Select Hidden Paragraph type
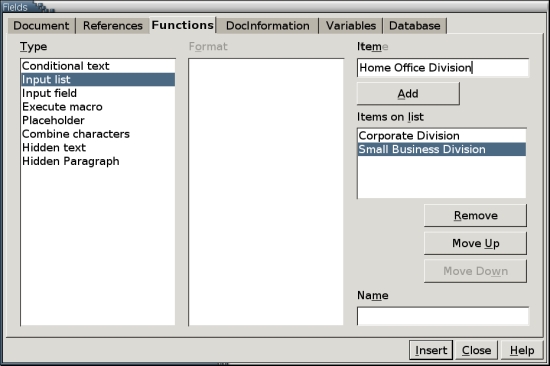This screenshot has width=550, height=366. (x=98, y=161)
